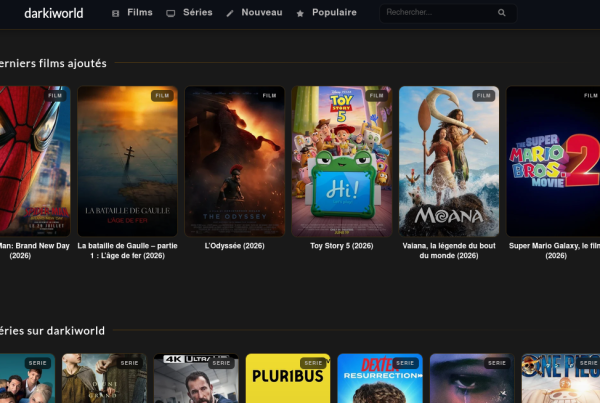Image resolution: width=600 pixels, height=403 pixels.
Task: Click the SERIE badge on One Piece
Action: click(588, 363)
